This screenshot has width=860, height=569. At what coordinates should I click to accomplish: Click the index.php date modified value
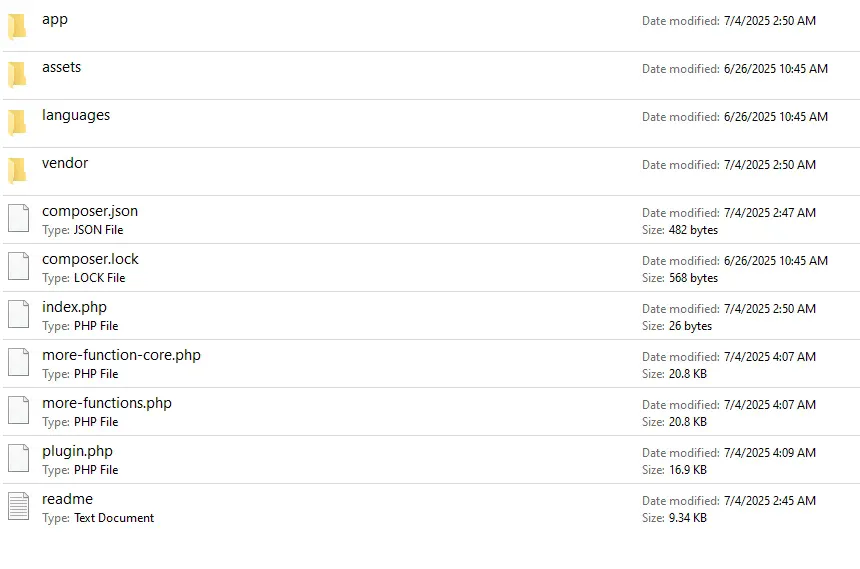pos(769,309)
